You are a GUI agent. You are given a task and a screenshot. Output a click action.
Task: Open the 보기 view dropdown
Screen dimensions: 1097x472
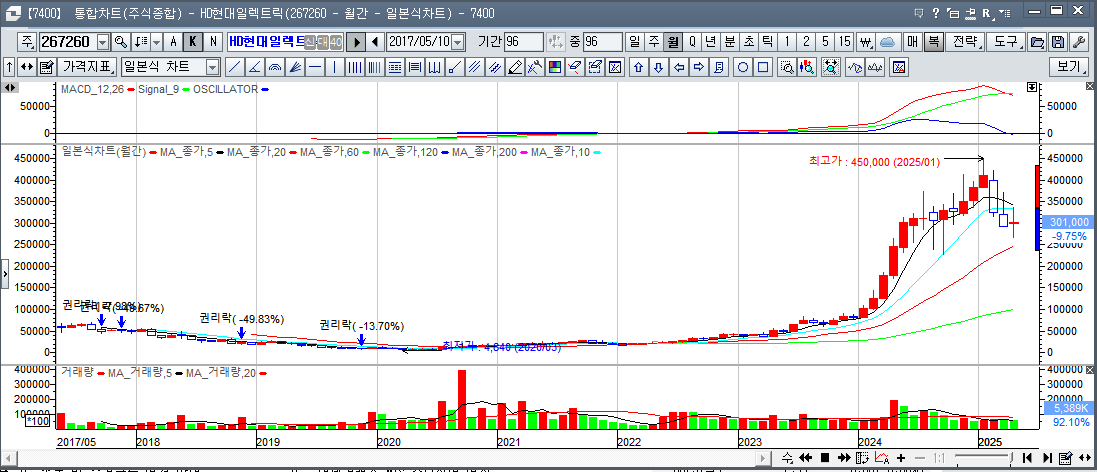pyautogui.click(x=1070, y=68)
